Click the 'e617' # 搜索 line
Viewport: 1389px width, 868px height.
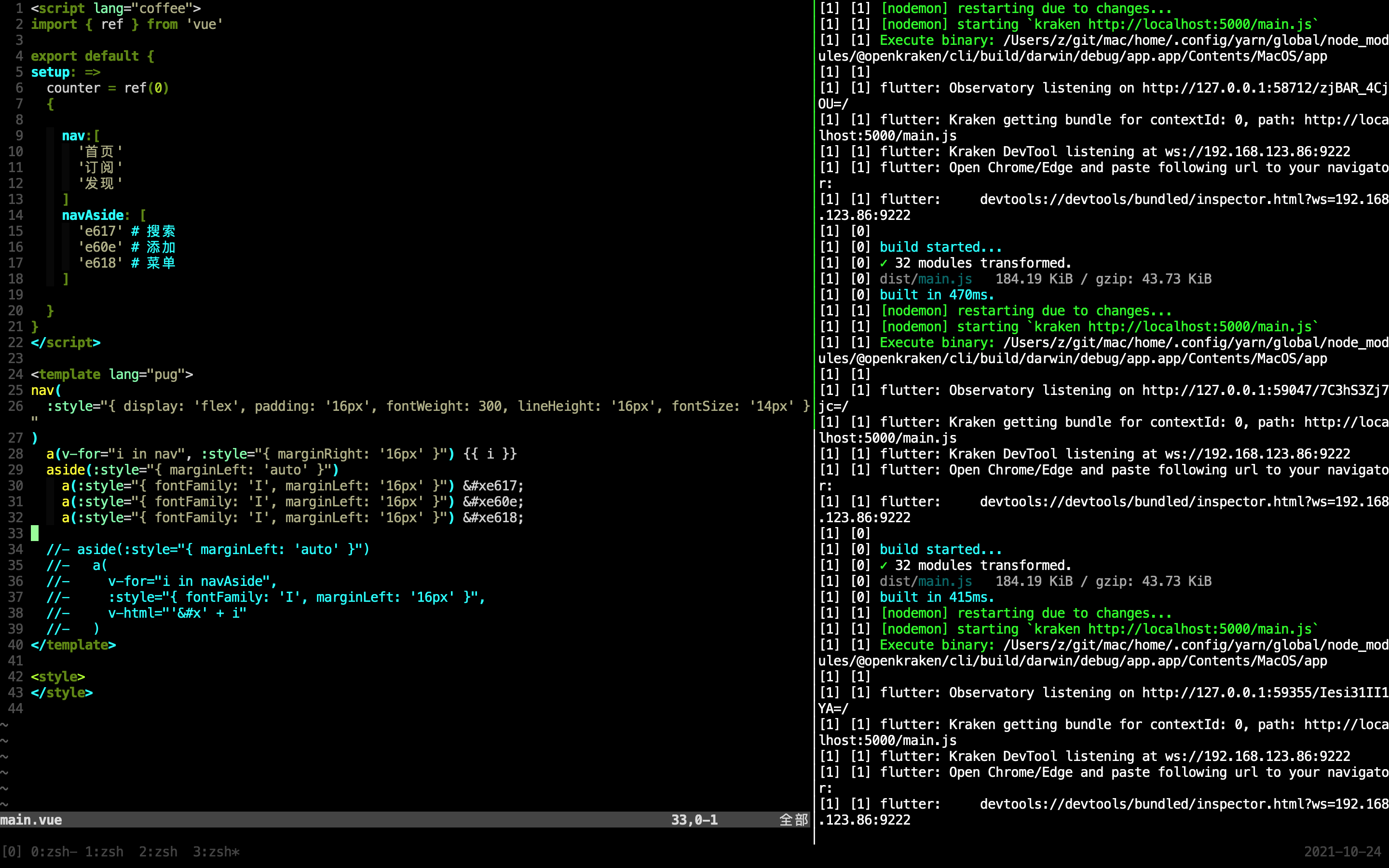tap(127, 231)
